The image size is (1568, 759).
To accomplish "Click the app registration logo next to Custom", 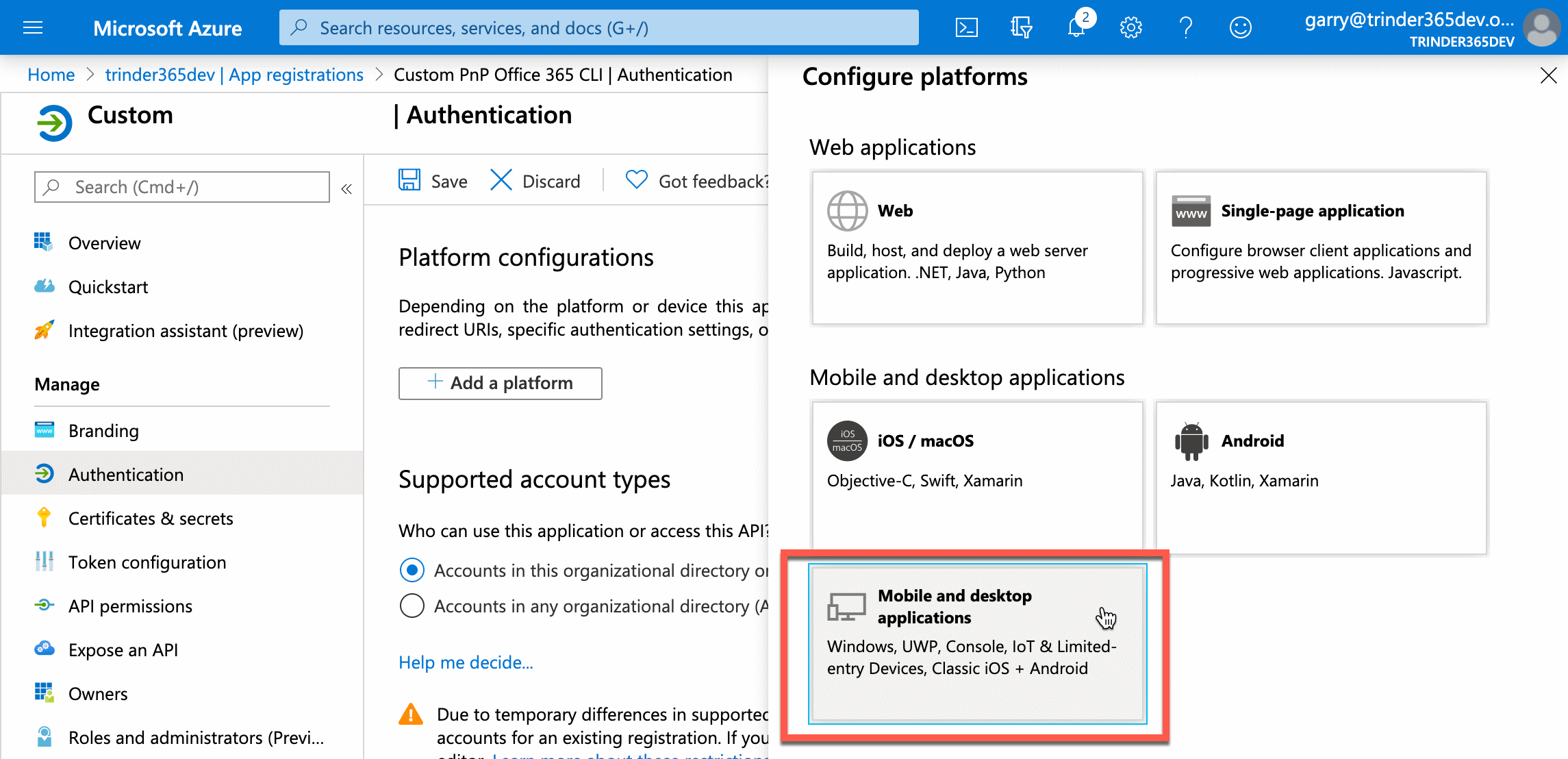I will [x=54, y=123].
